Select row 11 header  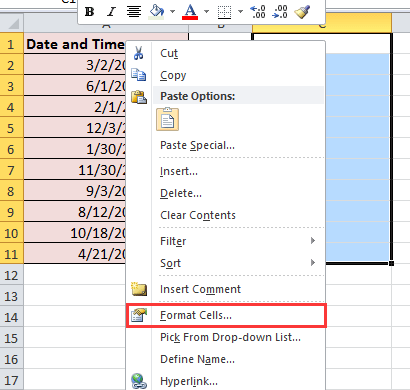[x=12, y=254]
